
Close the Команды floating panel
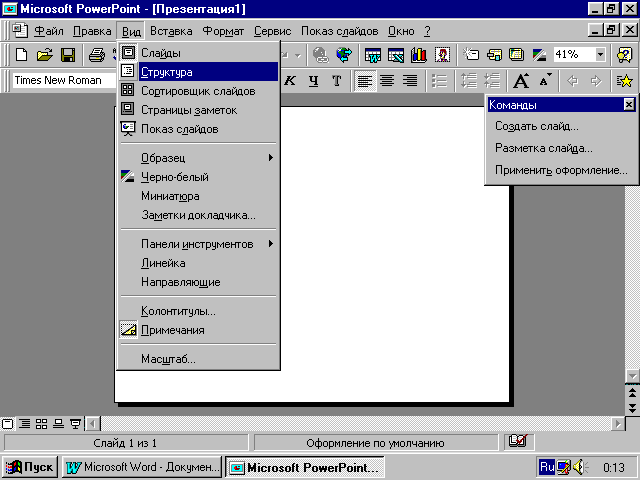coord(629,105)
